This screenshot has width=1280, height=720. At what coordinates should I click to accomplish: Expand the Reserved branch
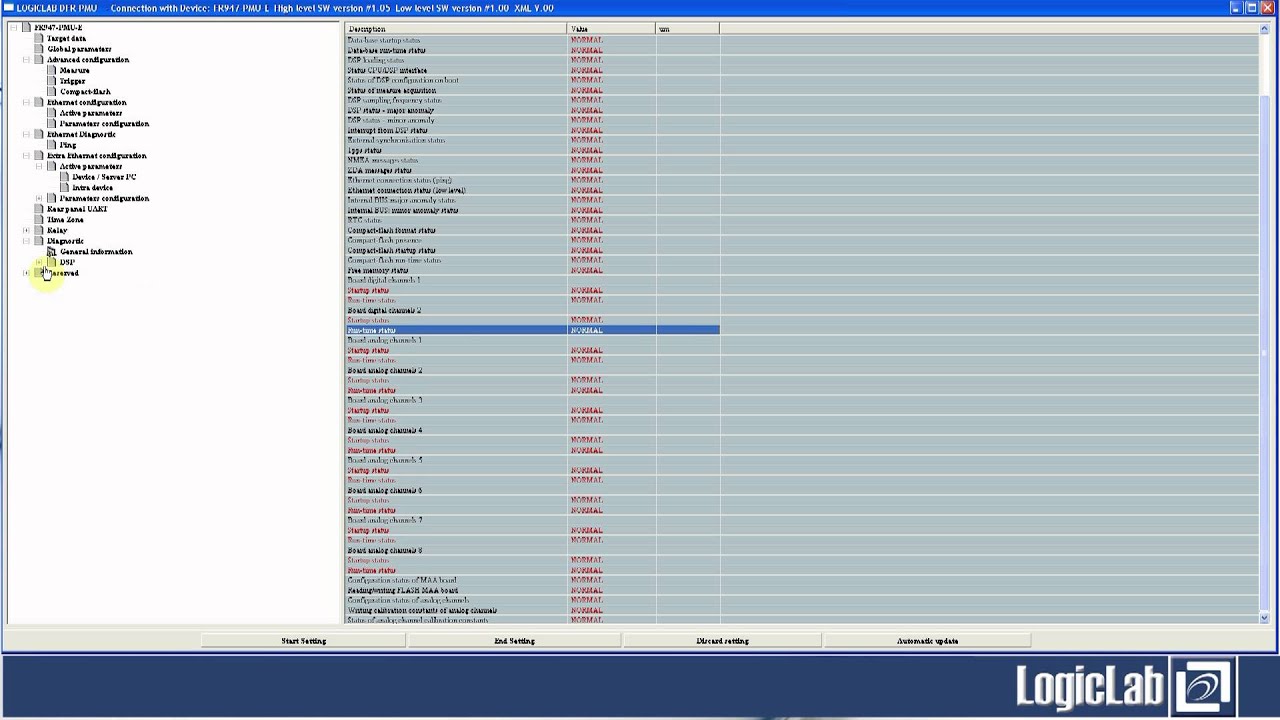[x=26, y=273]
